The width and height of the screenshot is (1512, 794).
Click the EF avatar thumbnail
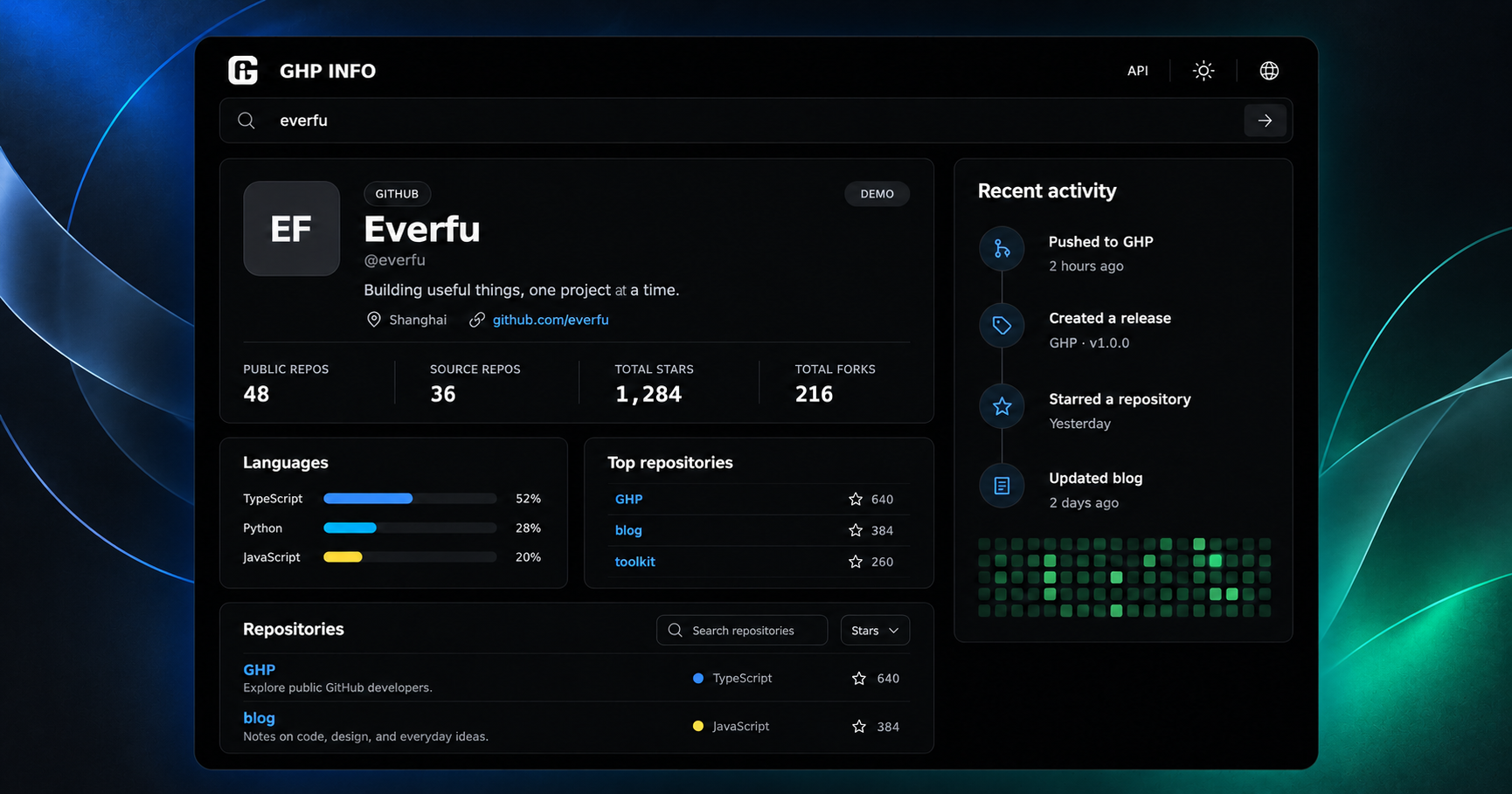pyautogui.click(x=291, y=229)
